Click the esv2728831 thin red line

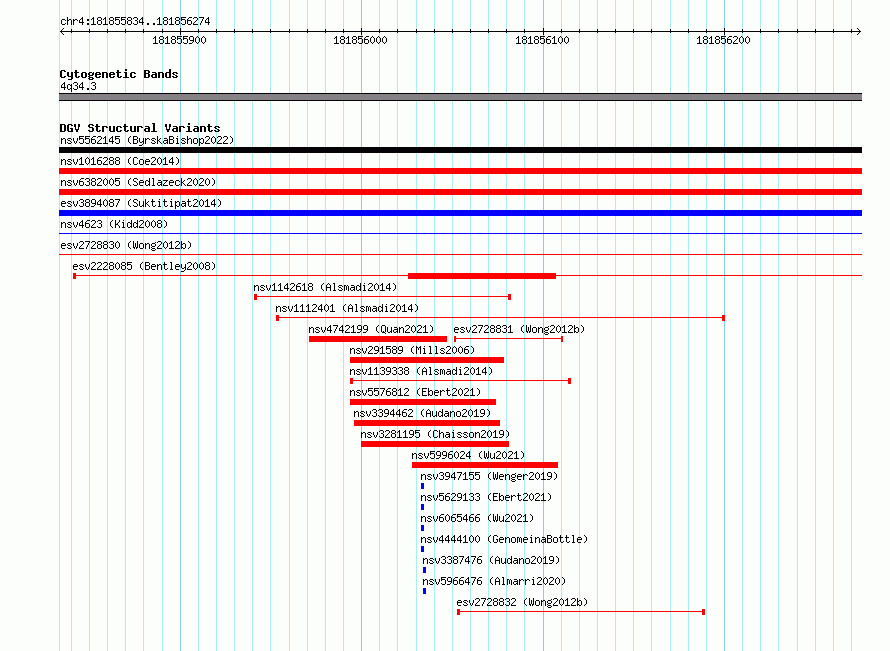click(509, 339)
